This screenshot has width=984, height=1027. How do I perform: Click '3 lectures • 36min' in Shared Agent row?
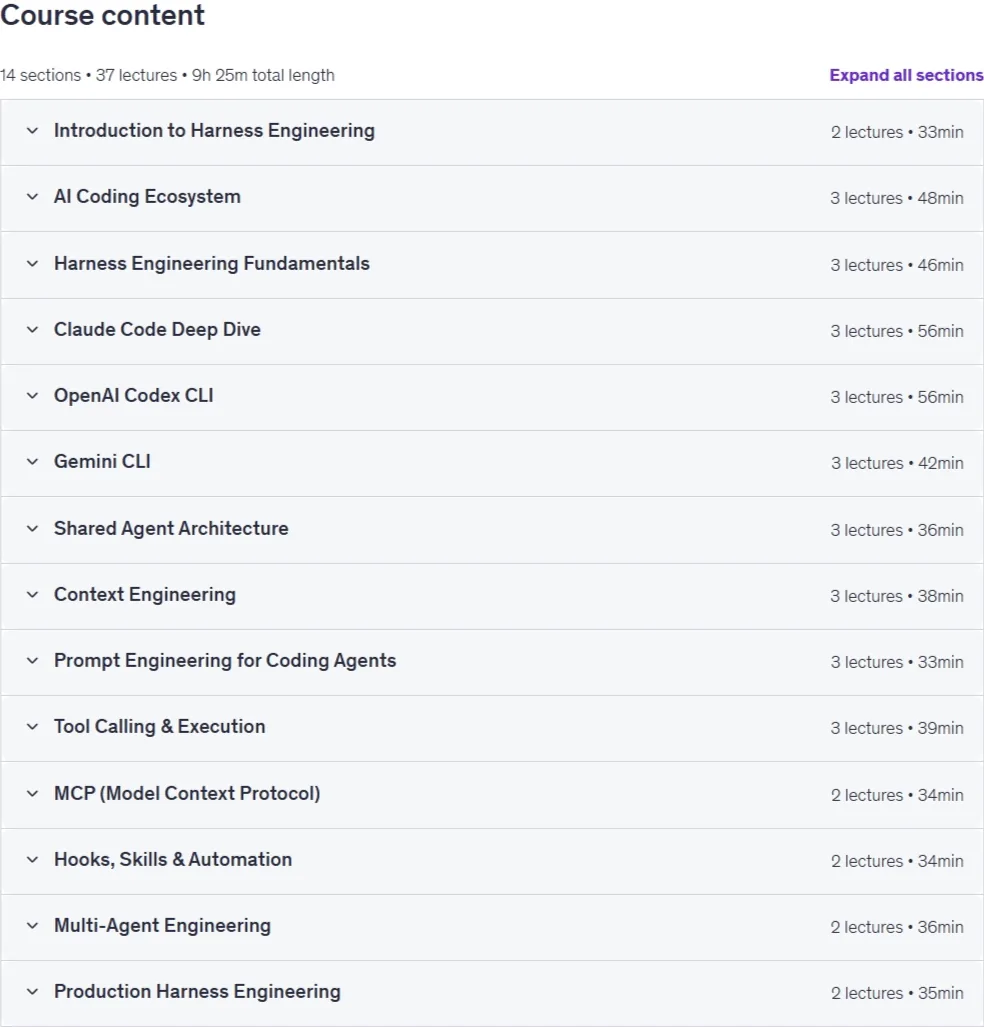tap(897, 530)
